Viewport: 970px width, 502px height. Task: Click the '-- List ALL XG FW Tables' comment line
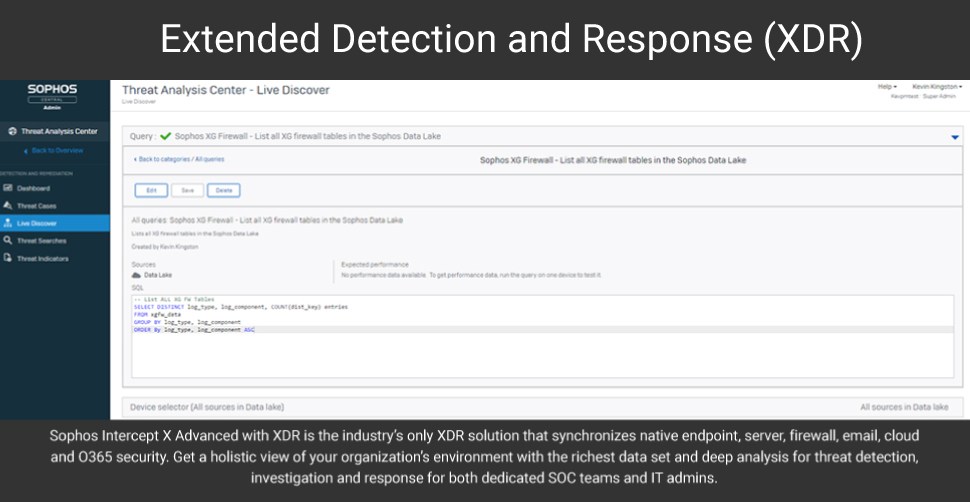point(174,300)
